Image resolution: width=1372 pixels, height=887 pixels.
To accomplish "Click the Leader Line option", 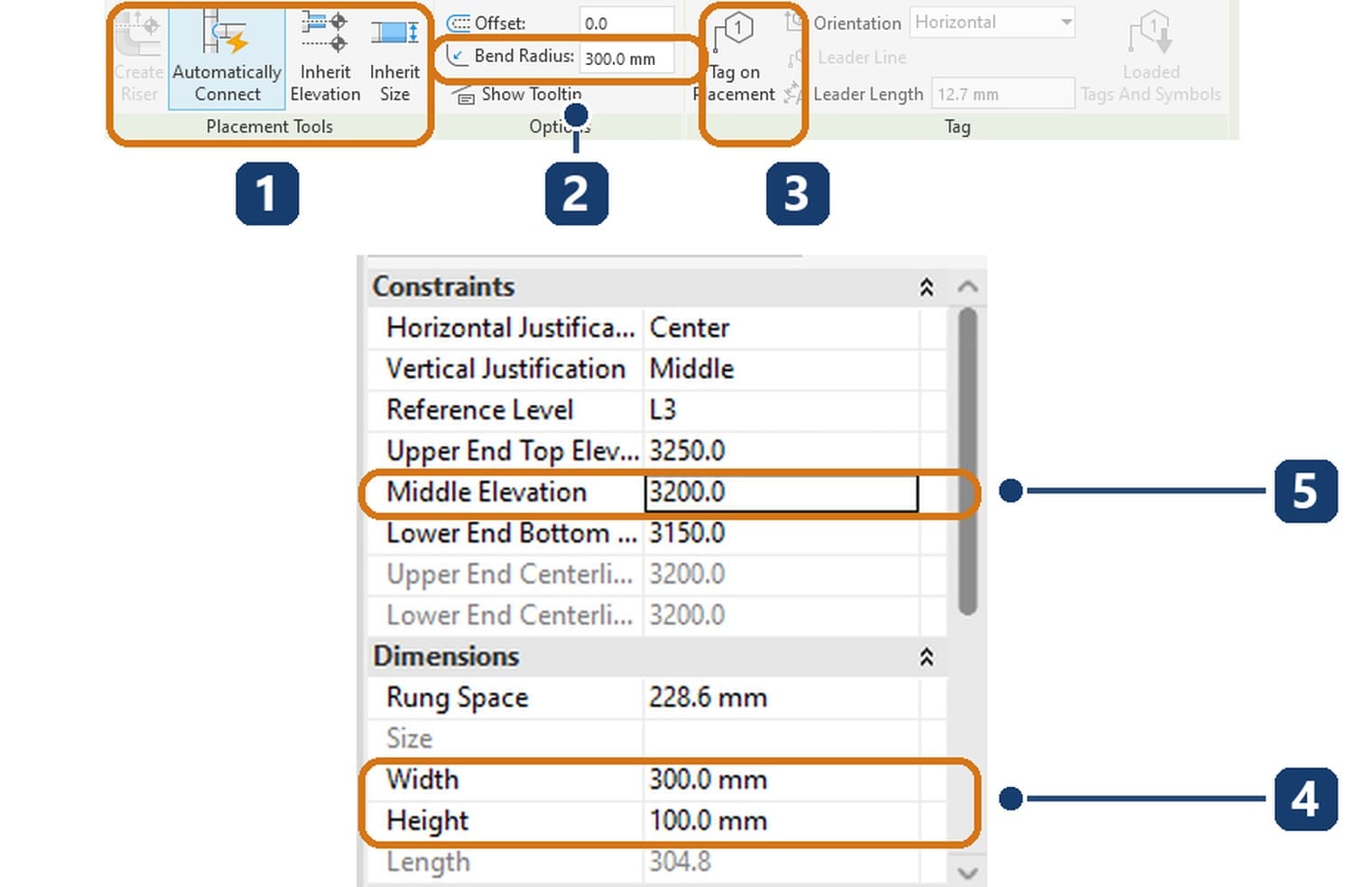I will [x=848, y=58].
